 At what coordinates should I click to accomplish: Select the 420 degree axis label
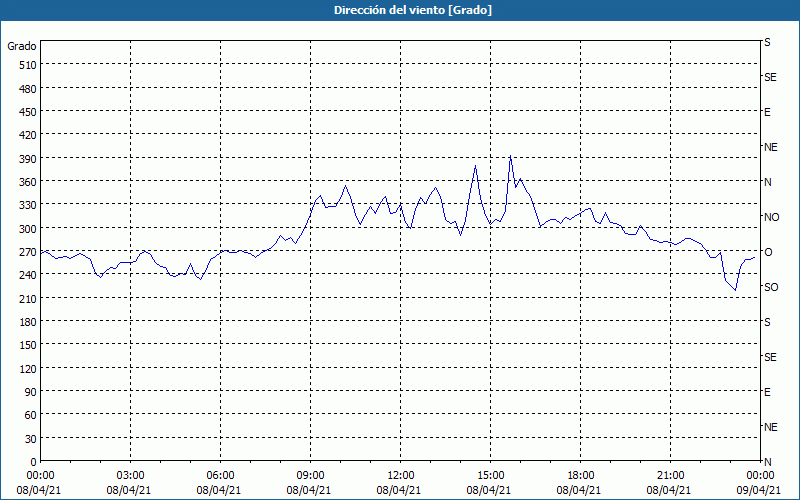coord(28,135)
